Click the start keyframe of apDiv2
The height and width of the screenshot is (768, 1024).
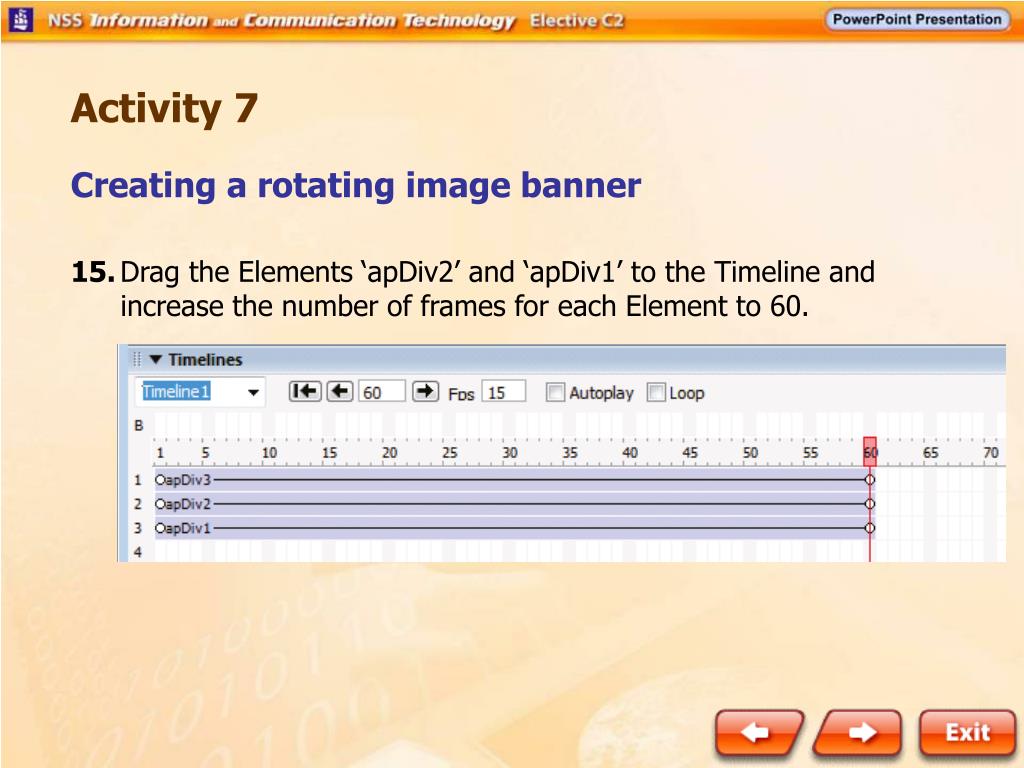click(159, 504)
